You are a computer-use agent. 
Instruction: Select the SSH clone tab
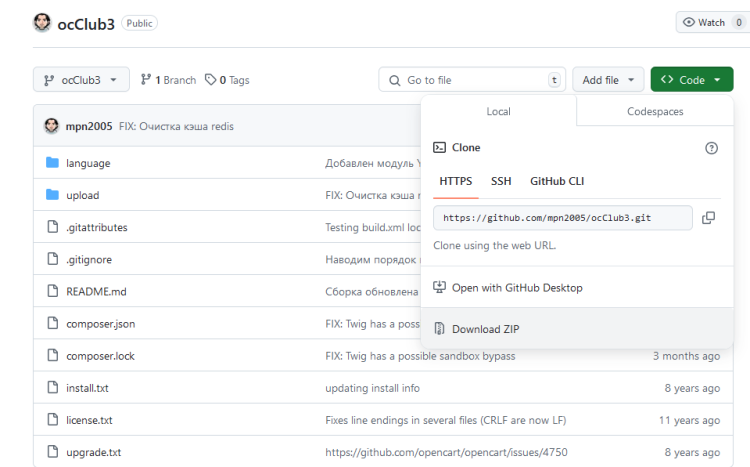[501, 181]
